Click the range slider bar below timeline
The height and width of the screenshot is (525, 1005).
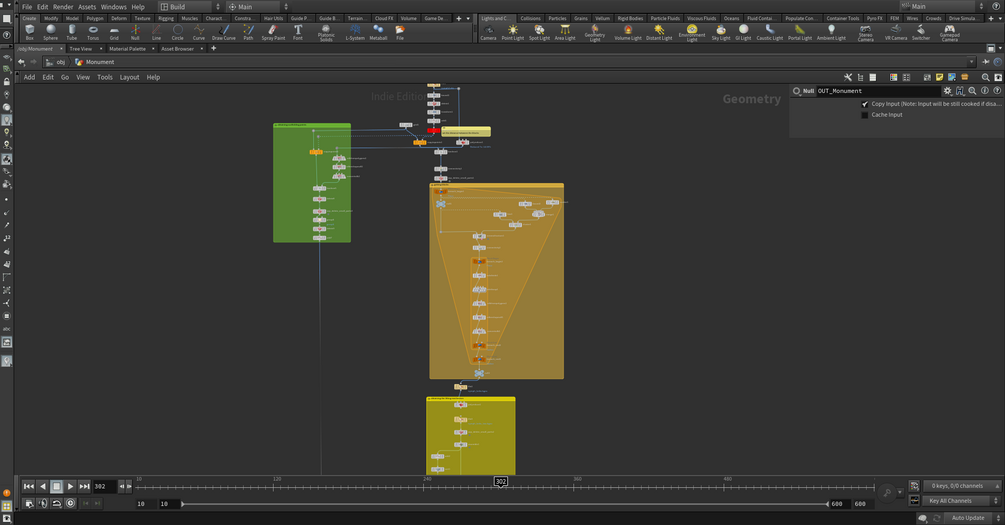(505, 504)
